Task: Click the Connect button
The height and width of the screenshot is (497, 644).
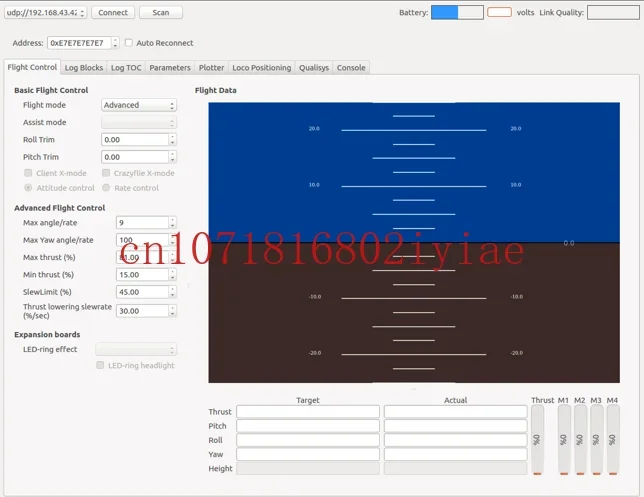Action: 113,12
